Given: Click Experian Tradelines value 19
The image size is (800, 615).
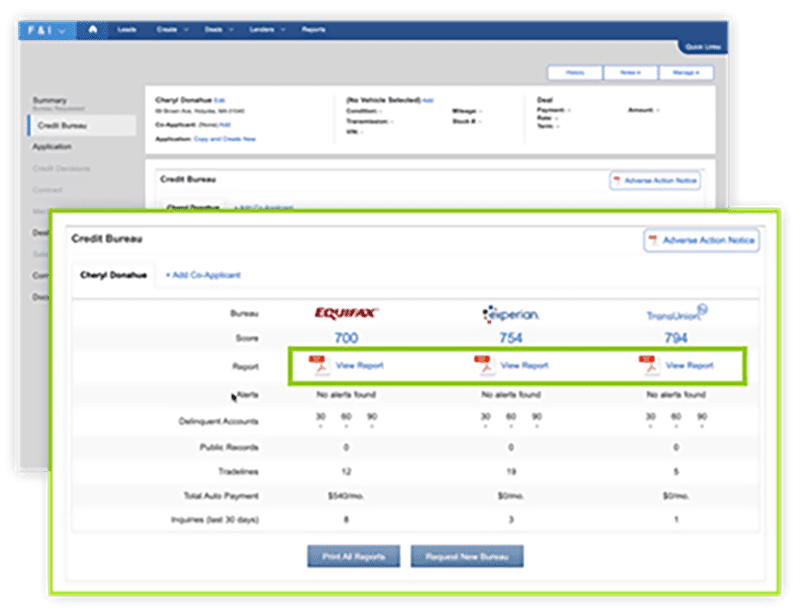Looking at the screenshot, I should click(x=511, y=472).
